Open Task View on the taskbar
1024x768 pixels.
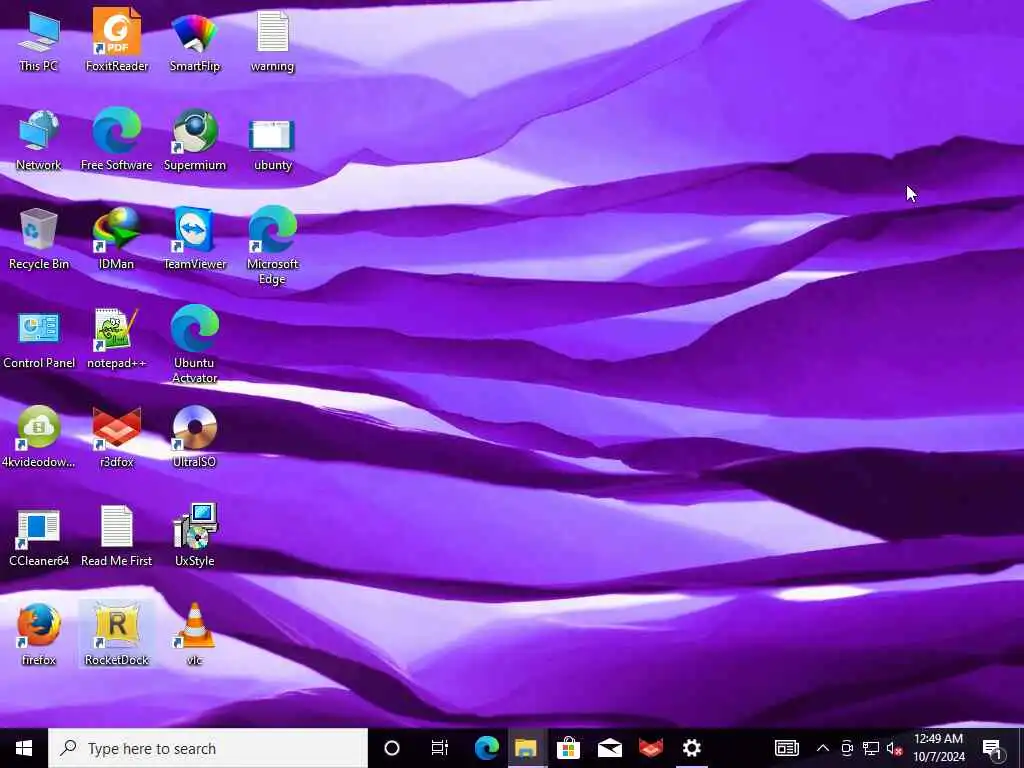point(440,748)
